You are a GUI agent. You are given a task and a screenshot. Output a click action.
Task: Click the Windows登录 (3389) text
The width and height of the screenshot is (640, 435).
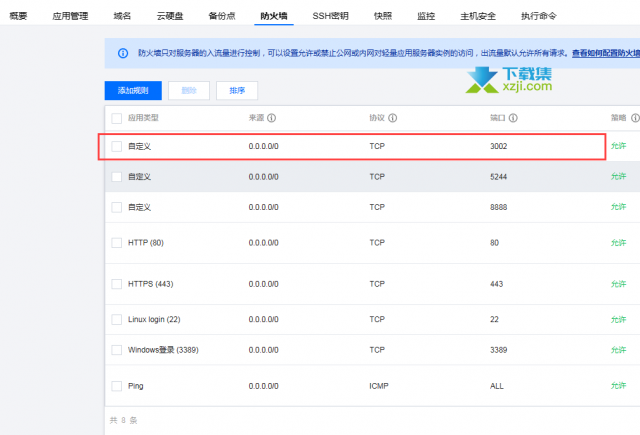[163, 350]
